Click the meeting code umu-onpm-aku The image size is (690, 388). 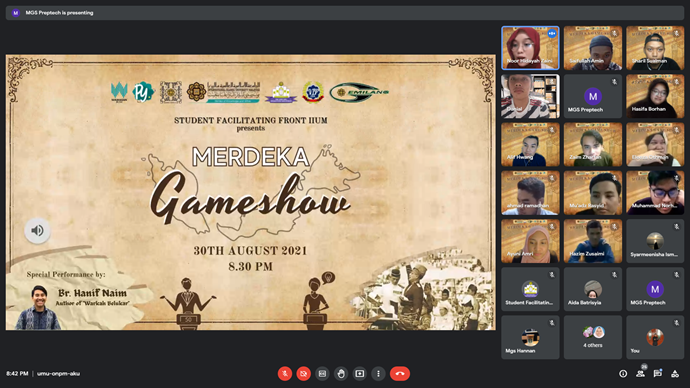coord(59,373)
